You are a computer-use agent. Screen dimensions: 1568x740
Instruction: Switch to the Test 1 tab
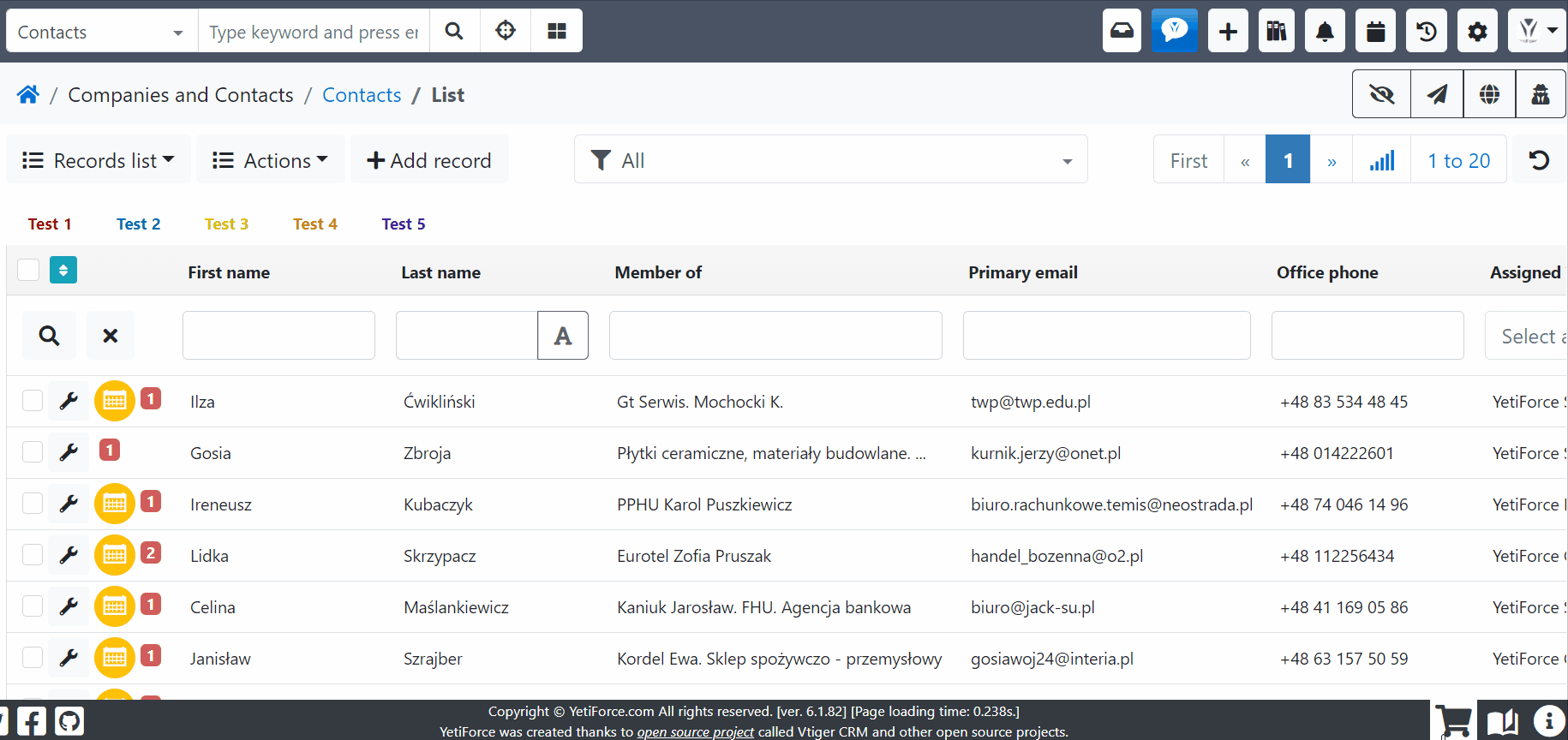point(50,224)
